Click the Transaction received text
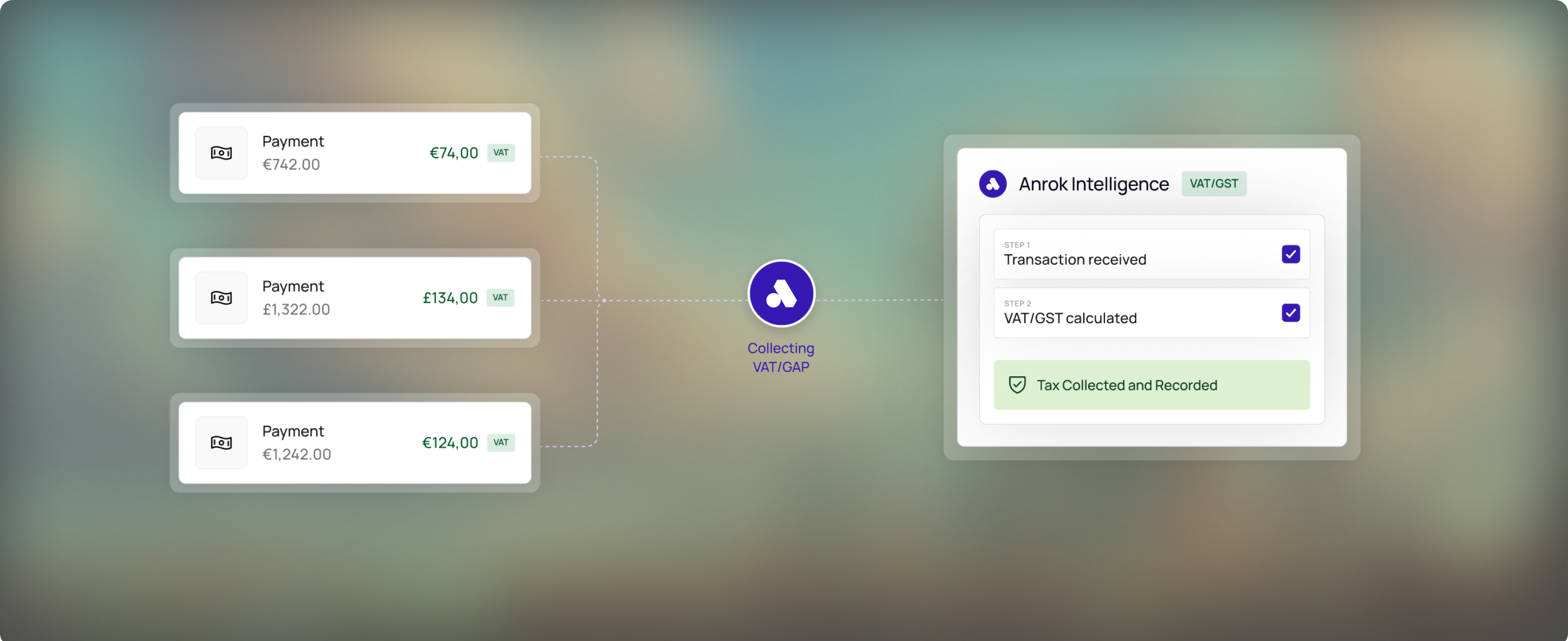The width and height of the screenshot is (1568, 641). tap(1075, 260)
